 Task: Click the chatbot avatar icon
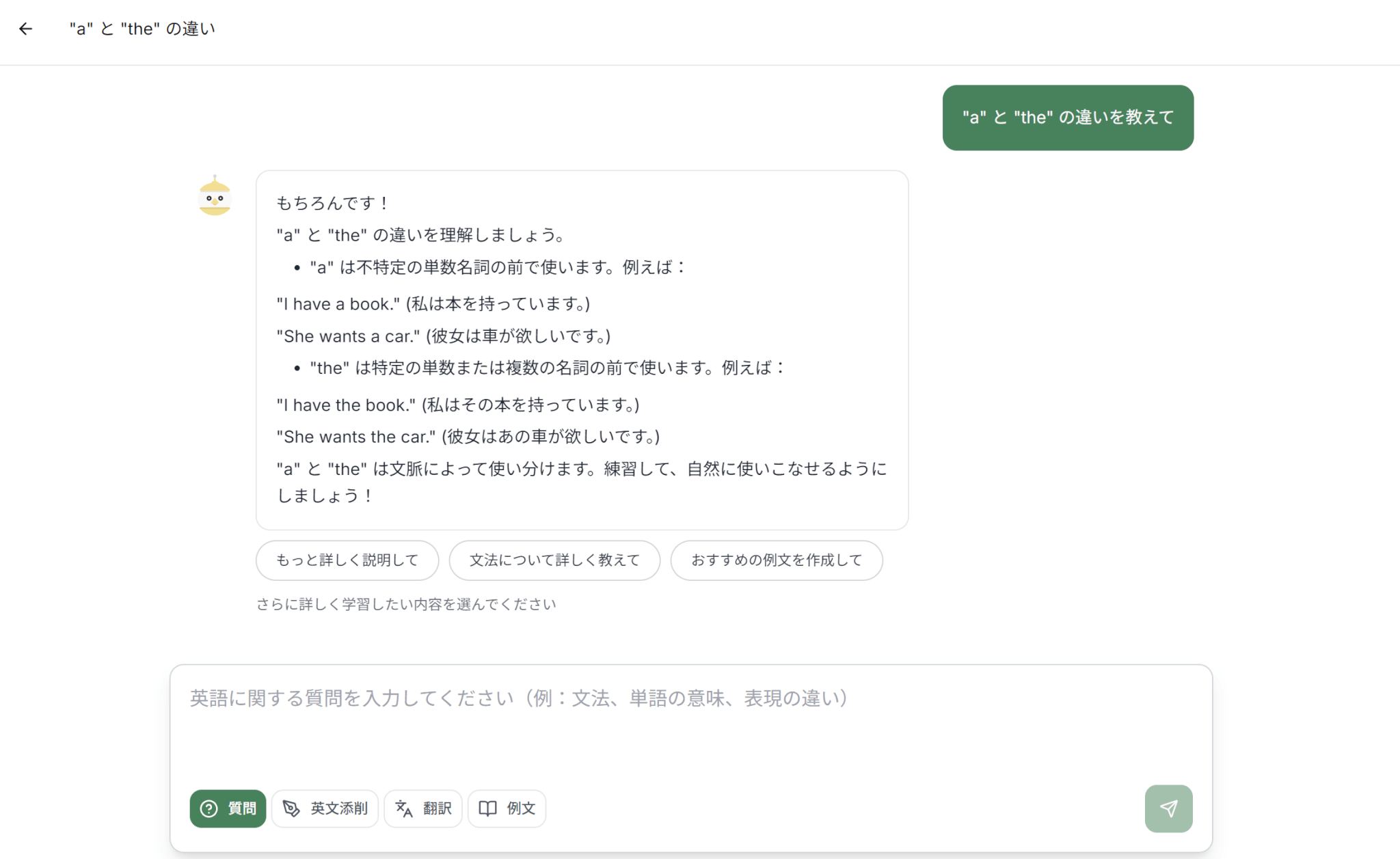point(215,197)
